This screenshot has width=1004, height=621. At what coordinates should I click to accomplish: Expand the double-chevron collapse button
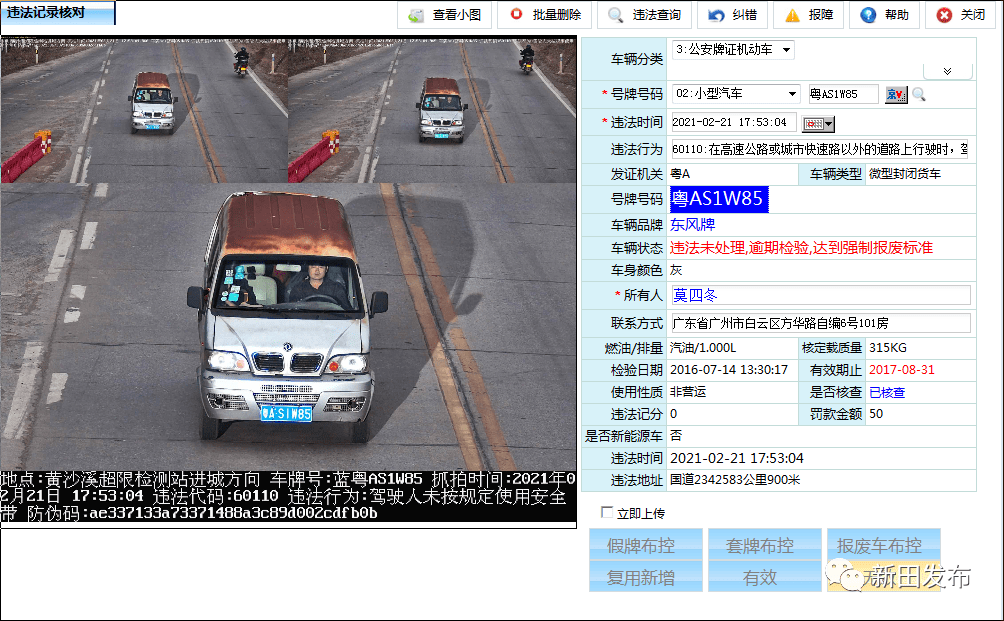click(947, 71)
